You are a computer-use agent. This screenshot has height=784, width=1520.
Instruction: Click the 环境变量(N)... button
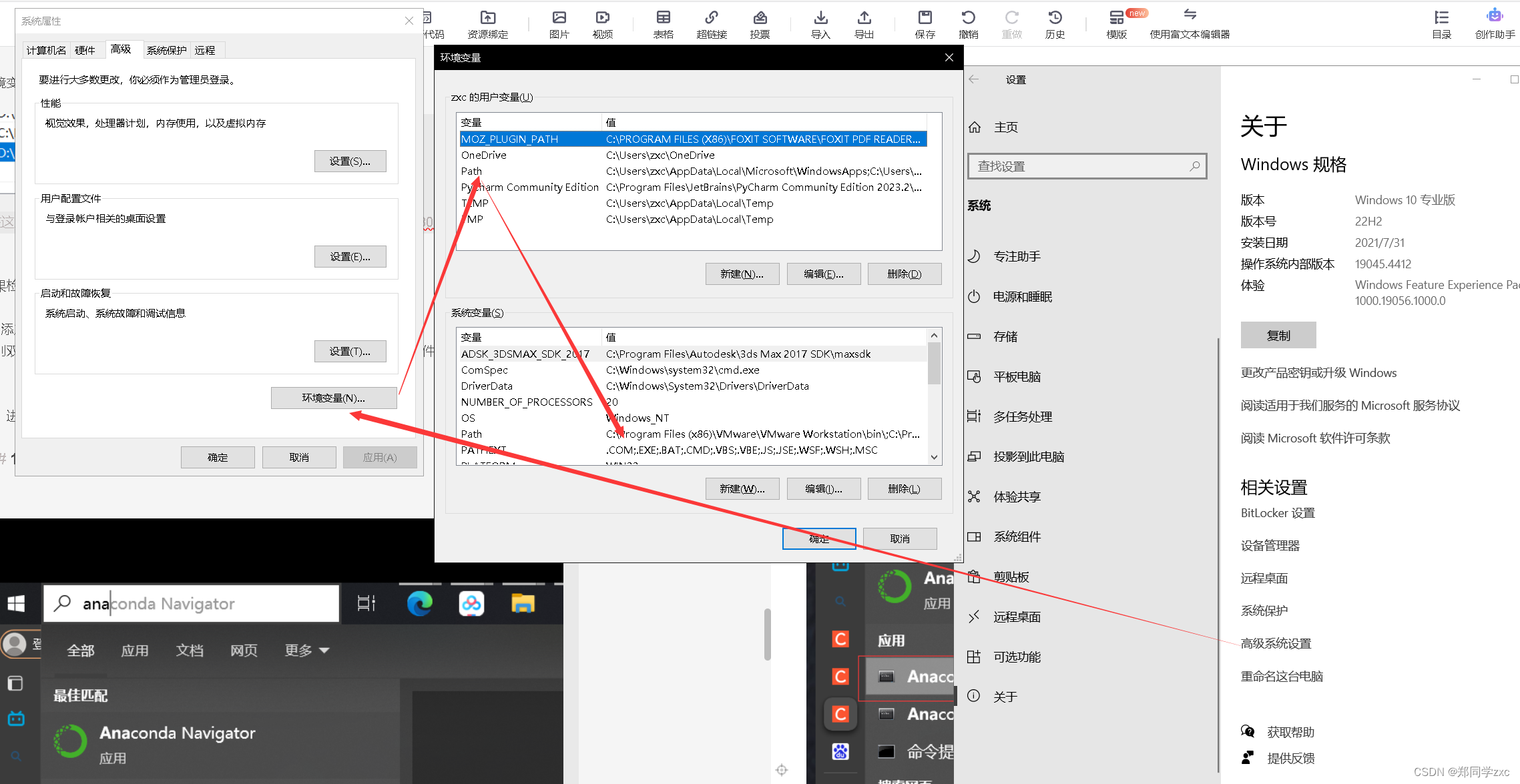pos(334,398)
